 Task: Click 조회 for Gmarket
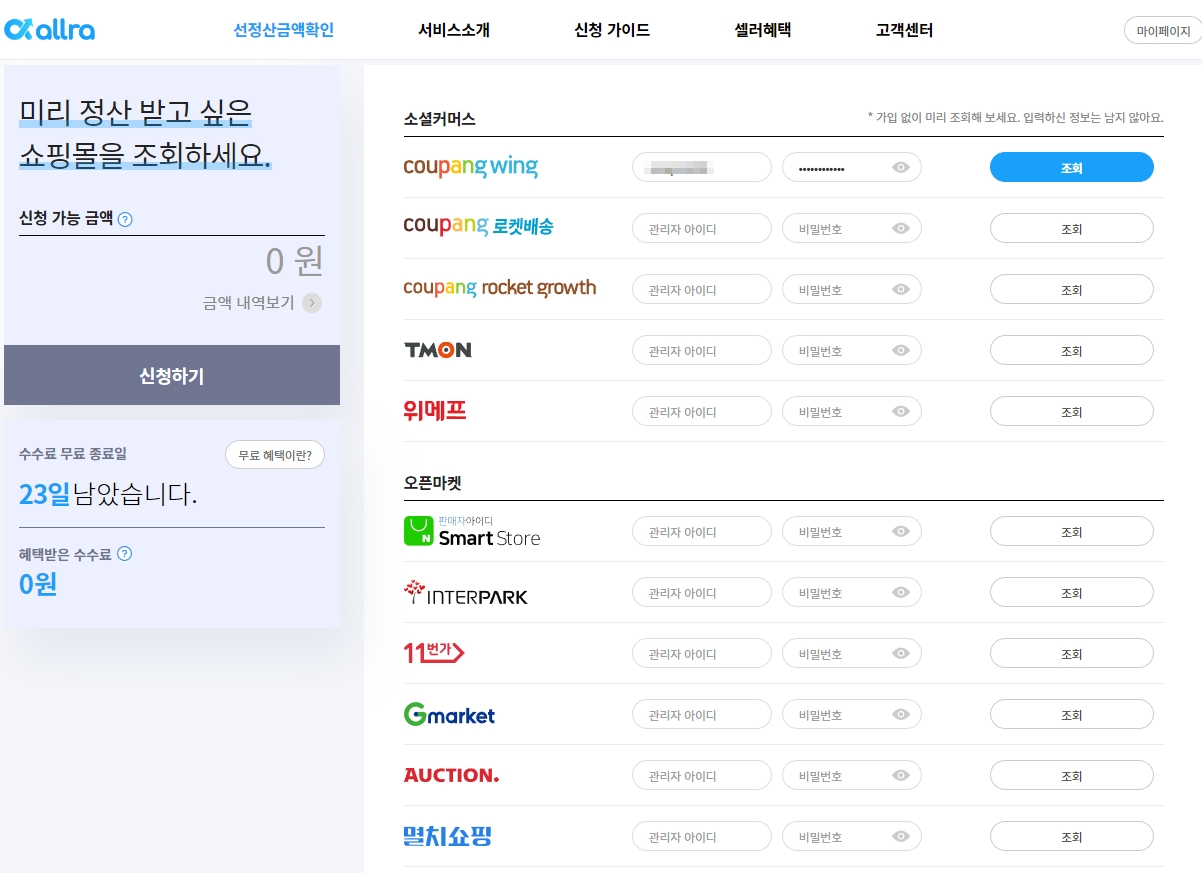pos(1071,715)
